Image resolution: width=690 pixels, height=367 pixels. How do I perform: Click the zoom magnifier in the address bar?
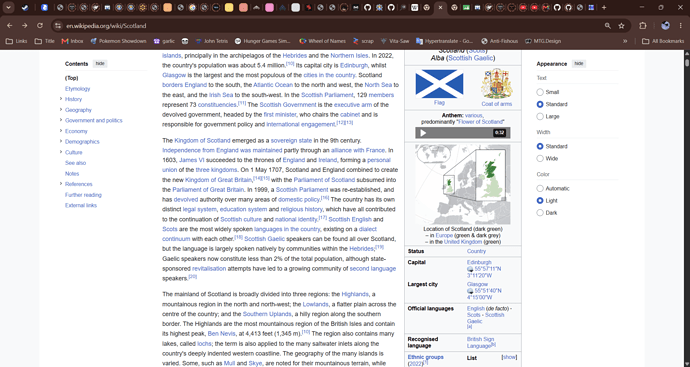pos(608,26)
